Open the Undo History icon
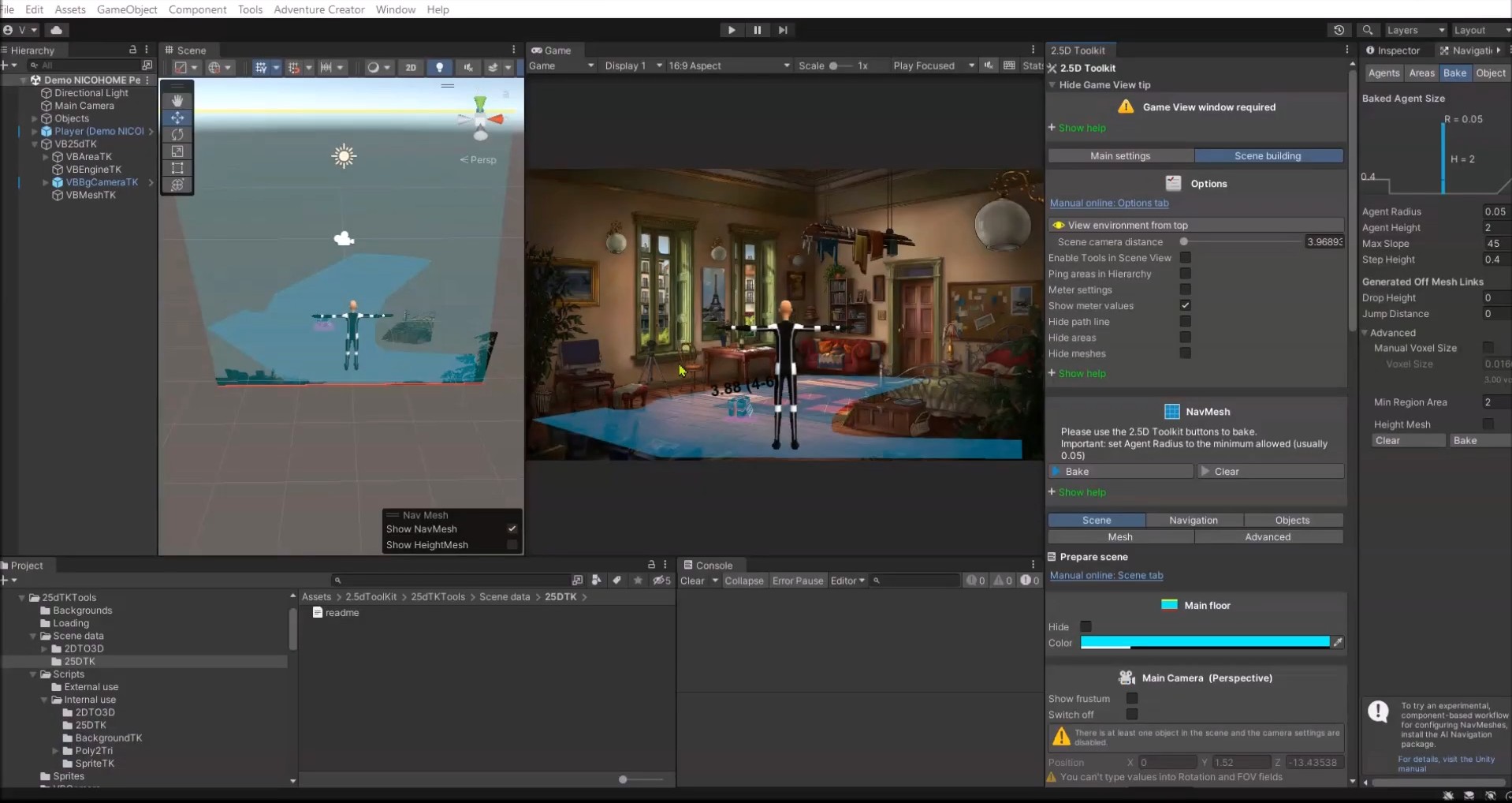This screenshot has height=803, width=1512. 1339,30
